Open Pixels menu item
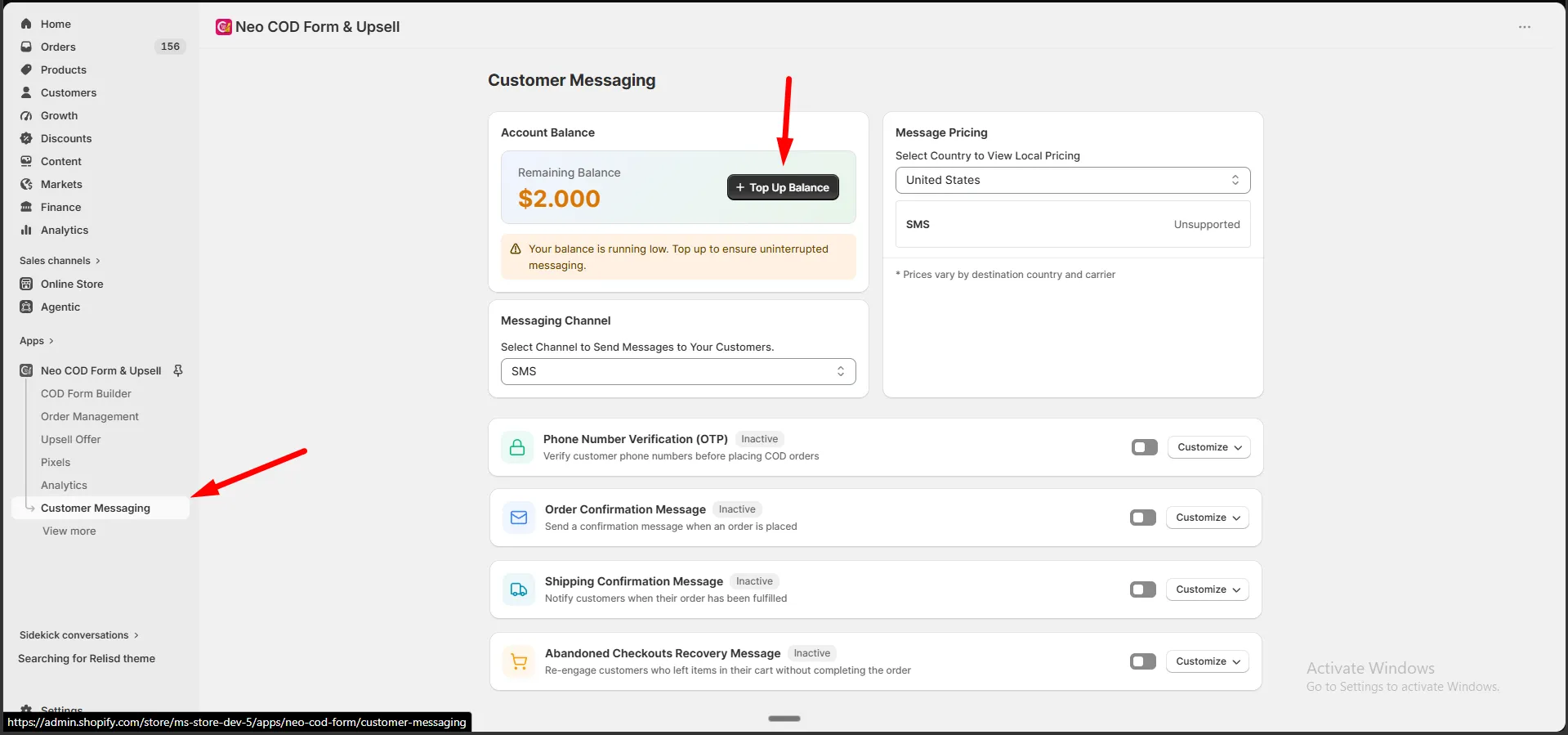Image resolution: width=1568 pixels, height=735 pixels. coord(56,462)
